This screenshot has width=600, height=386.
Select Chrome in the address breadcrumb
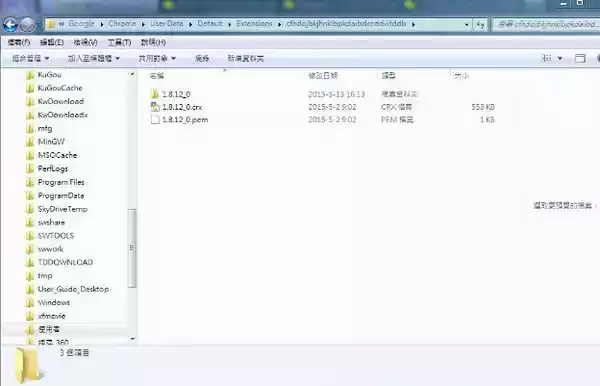pyautogui.click(x=122, y=24)
